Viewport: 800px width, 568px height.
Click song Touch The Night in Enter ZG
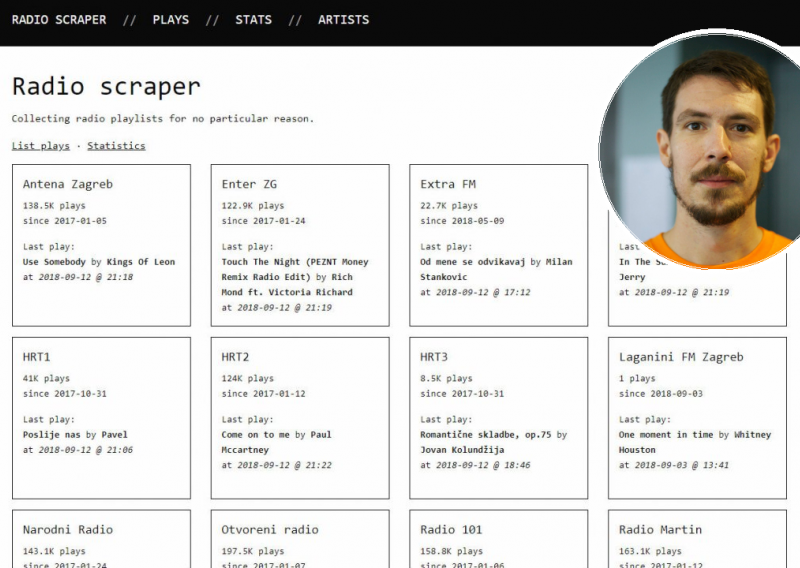click(x=295, y=269)
